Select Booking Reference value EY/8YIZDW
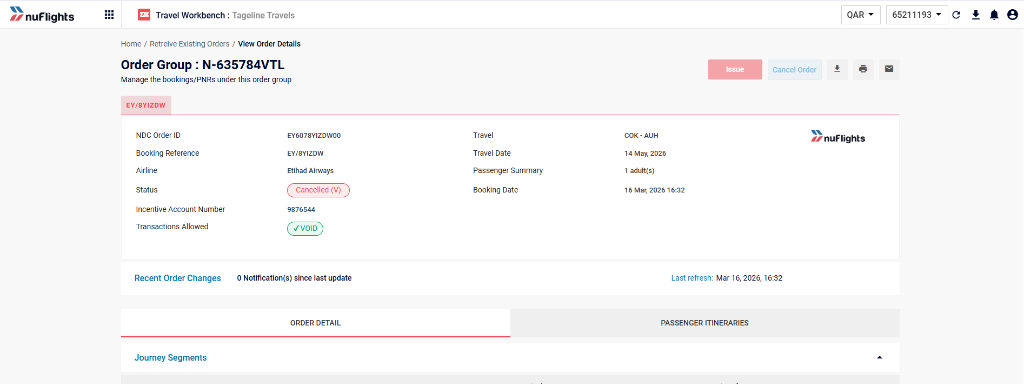1024x384 pixels. point(306,153)
